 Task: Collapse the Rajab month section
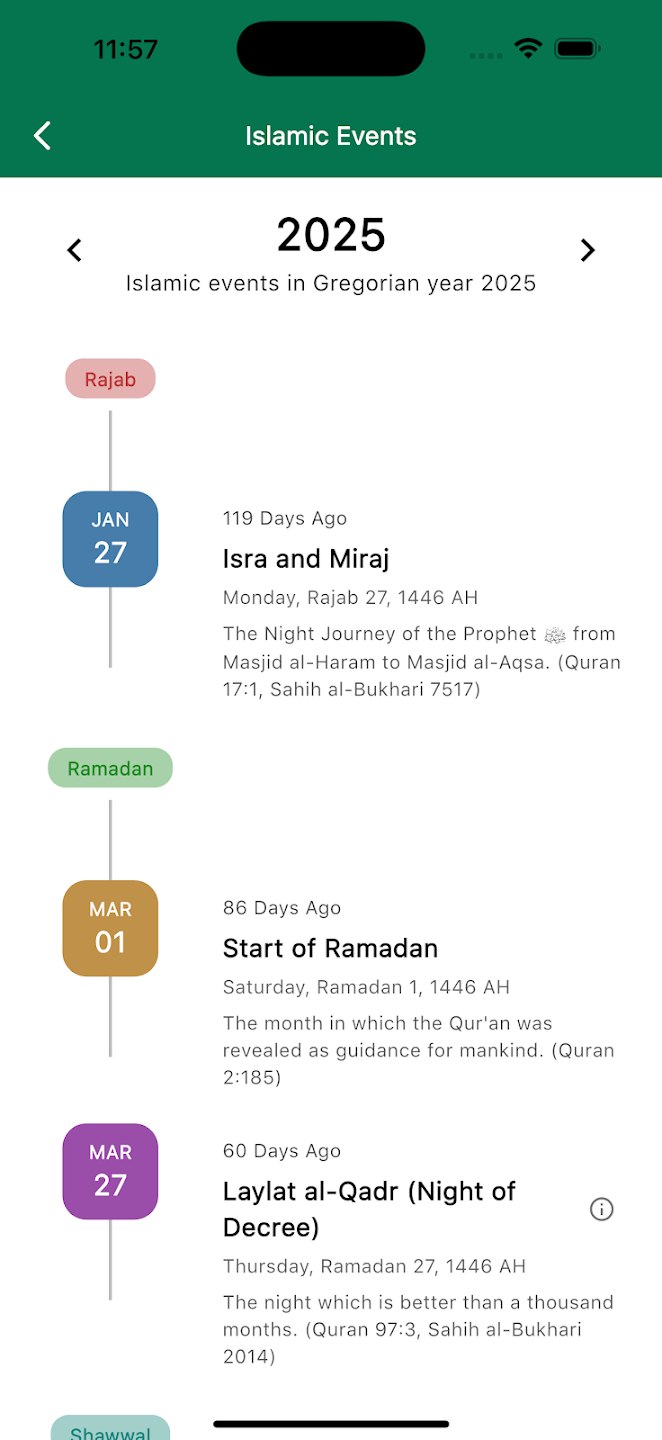(x=110, y=379)
